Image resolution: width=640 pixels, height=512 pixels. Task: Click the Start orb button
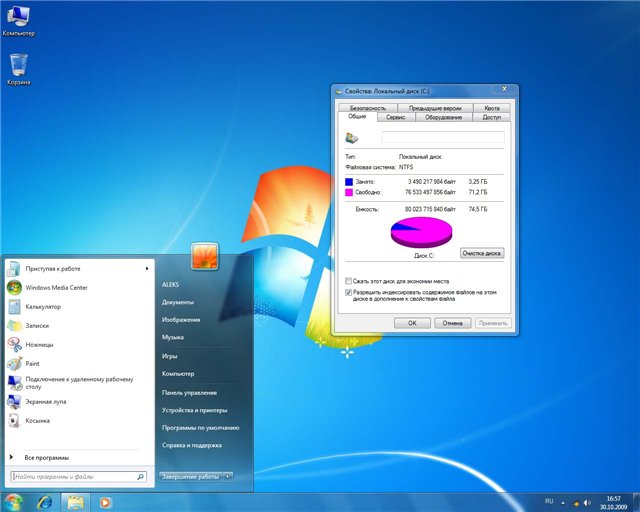point(13,502)
